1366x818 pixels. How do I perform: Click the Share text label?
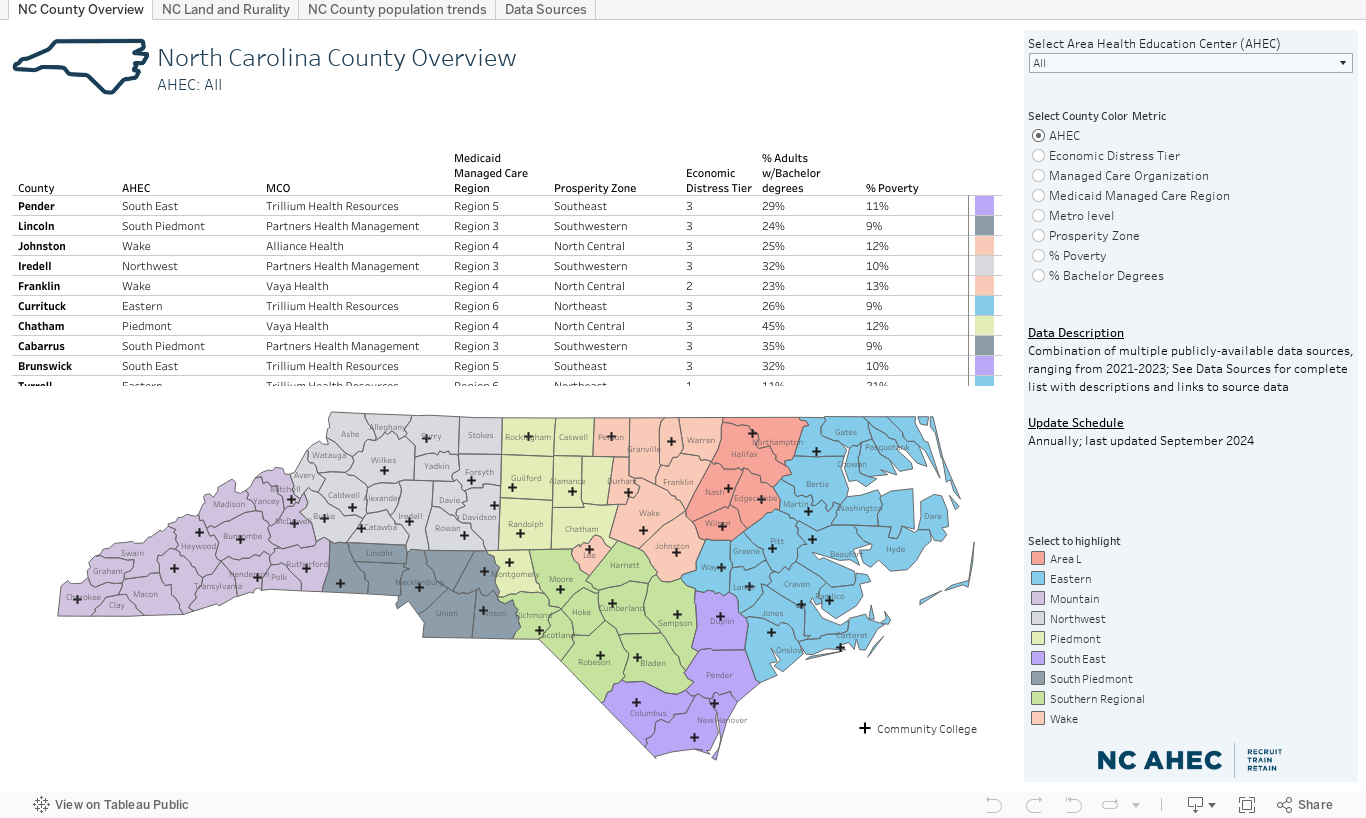(x=1315, y=805)
